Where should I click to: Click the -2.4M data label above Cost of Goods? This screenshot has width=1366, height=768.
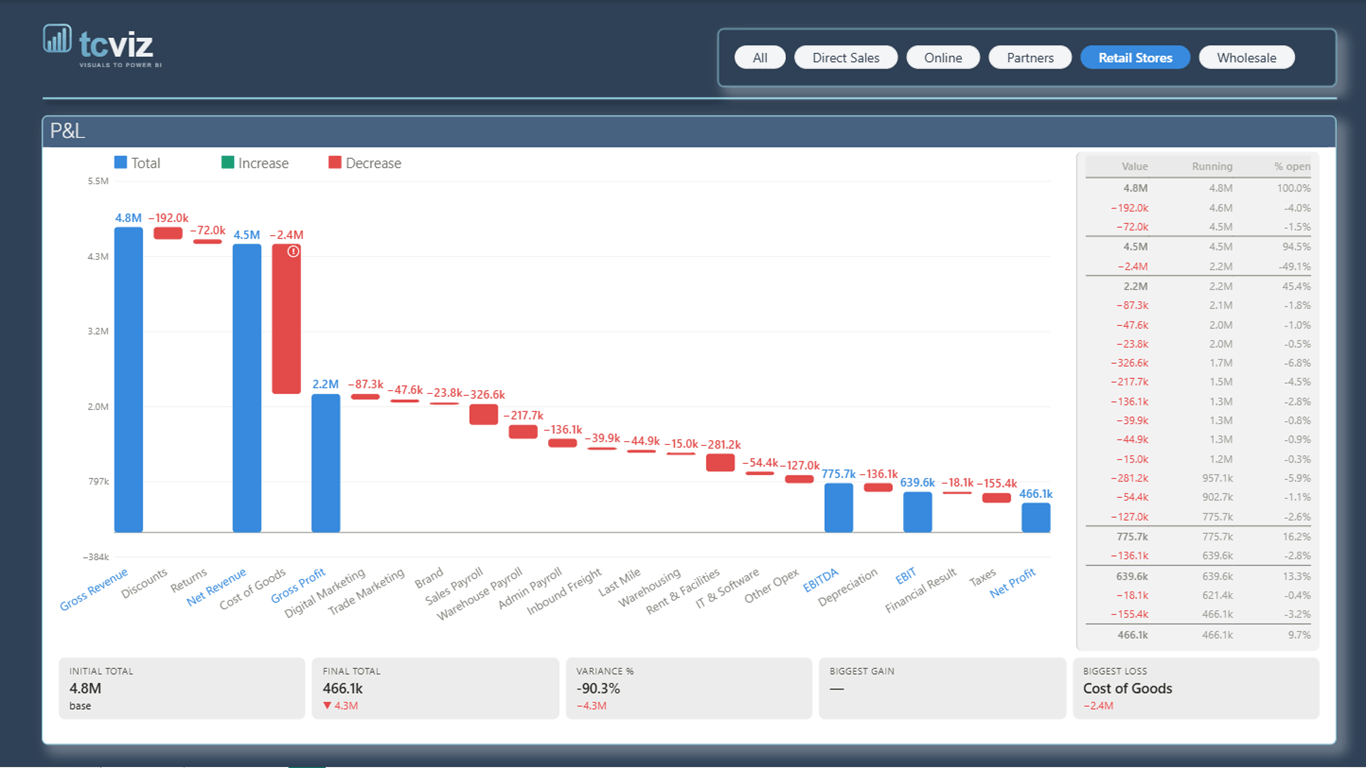coord(286,235)
